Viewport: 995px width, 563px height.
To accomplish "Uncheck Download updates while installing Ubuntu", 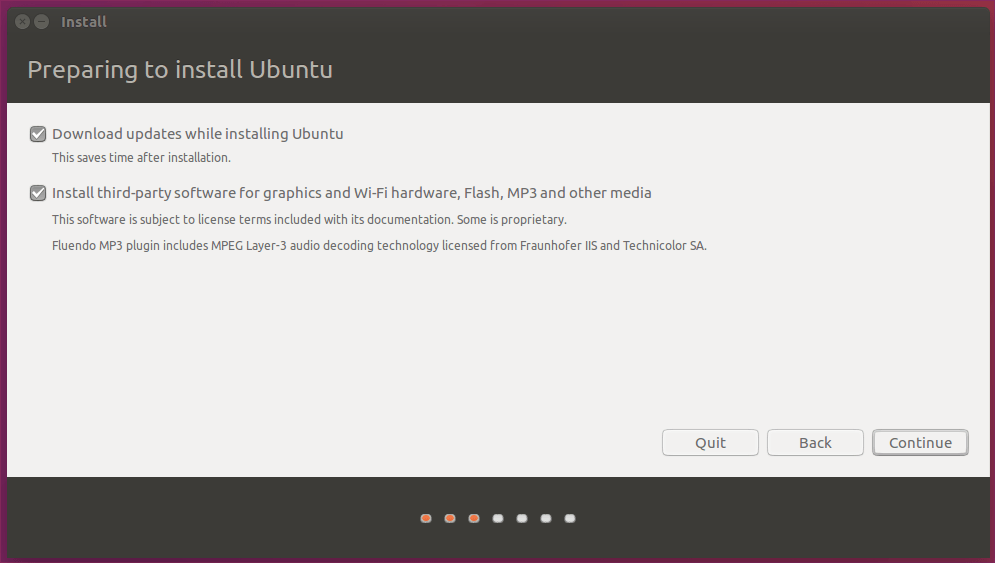I will pos(38,134).
